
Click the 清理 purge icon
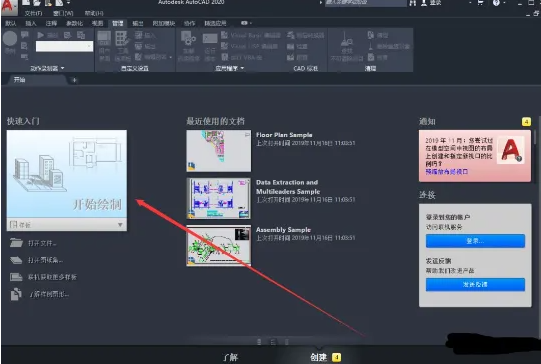pyautogui.click(x=371, y=35)
